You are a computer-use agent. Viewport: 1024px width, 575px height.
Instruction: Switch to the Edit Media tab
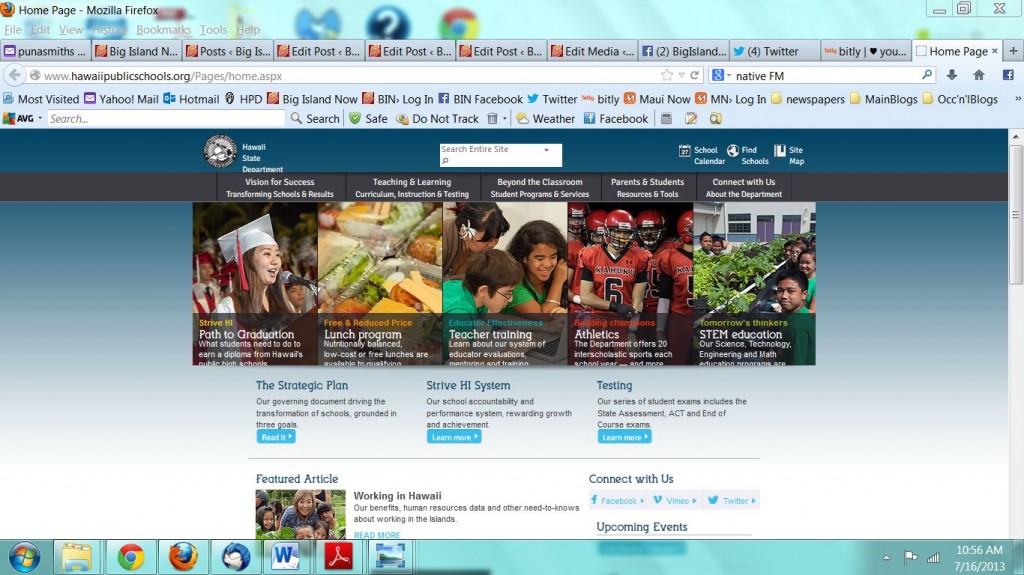point(592,51)
